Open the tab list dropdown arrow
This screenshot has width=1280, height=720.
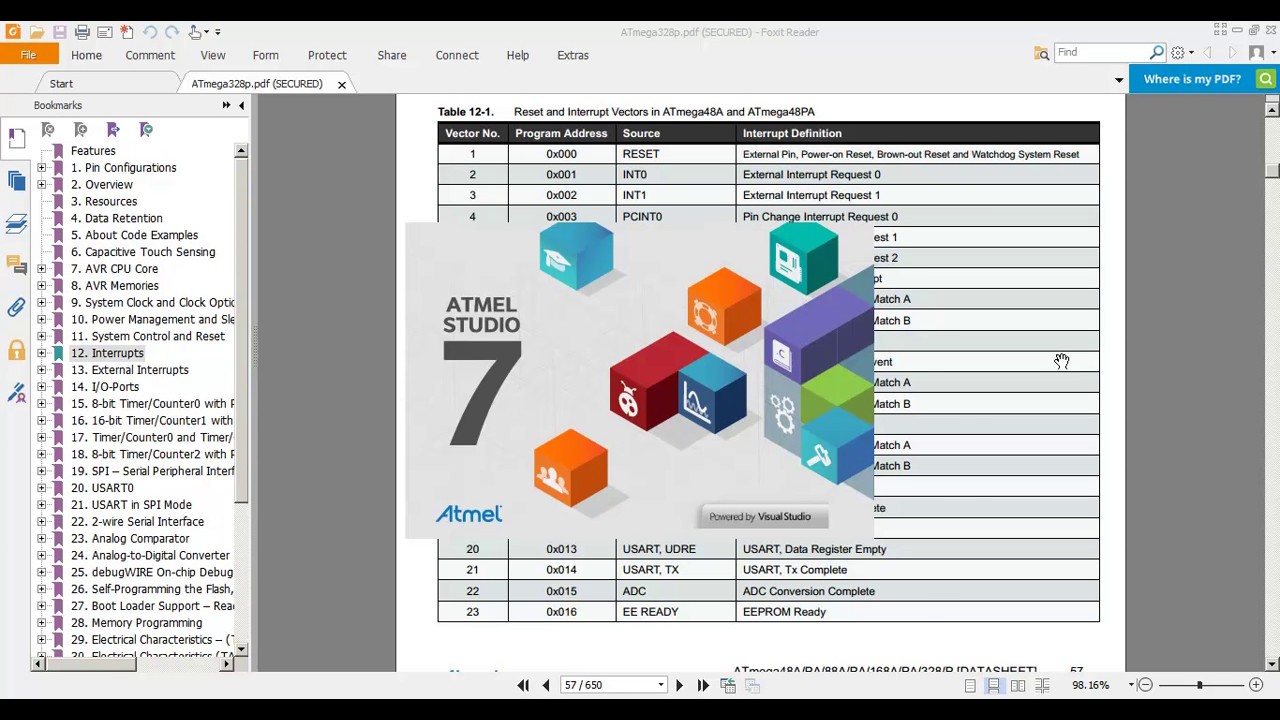(x=1119, y=80)
